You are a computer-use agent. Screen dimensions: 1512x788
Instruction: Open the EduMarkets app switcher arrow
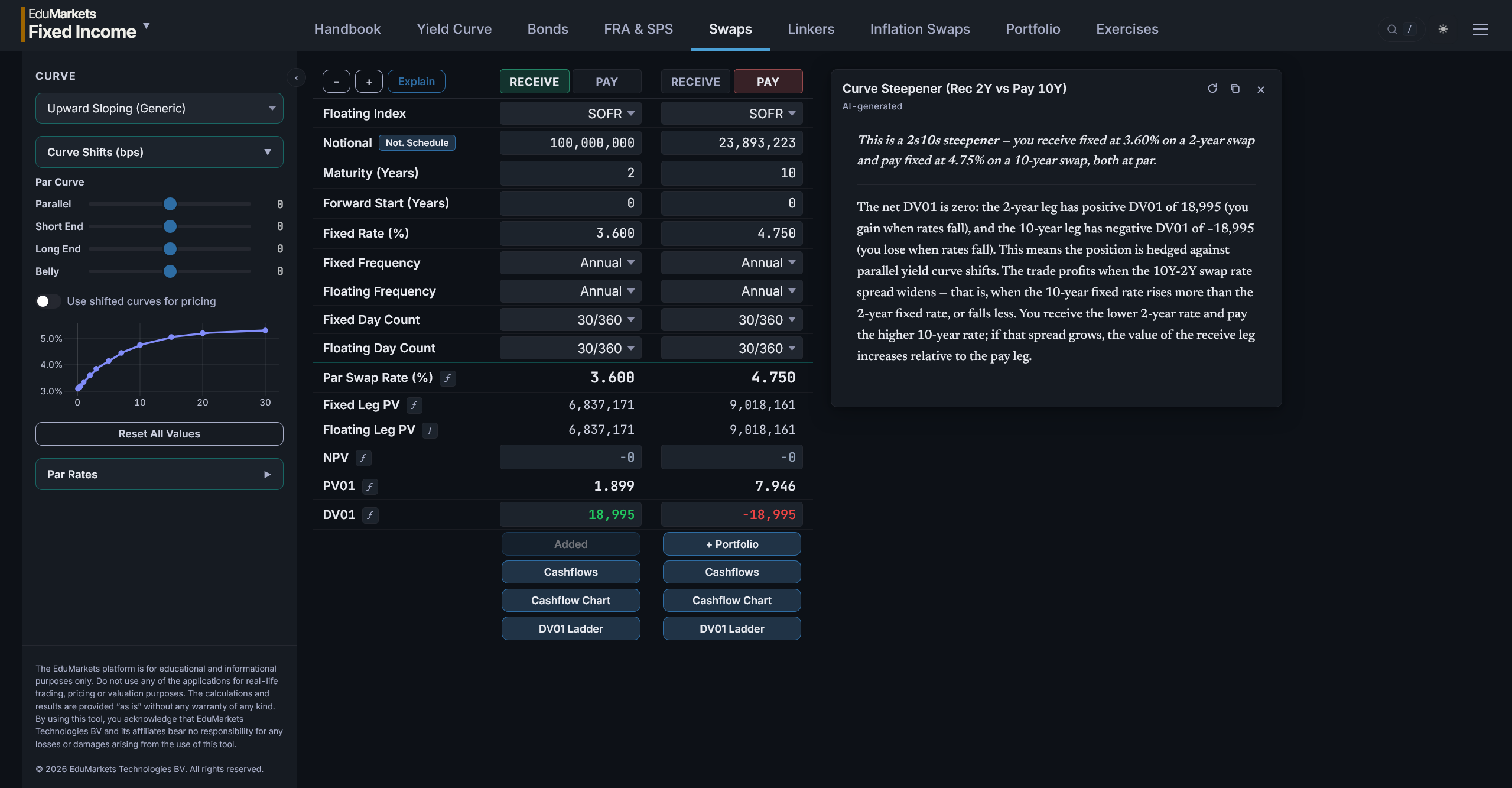[147, 26]
